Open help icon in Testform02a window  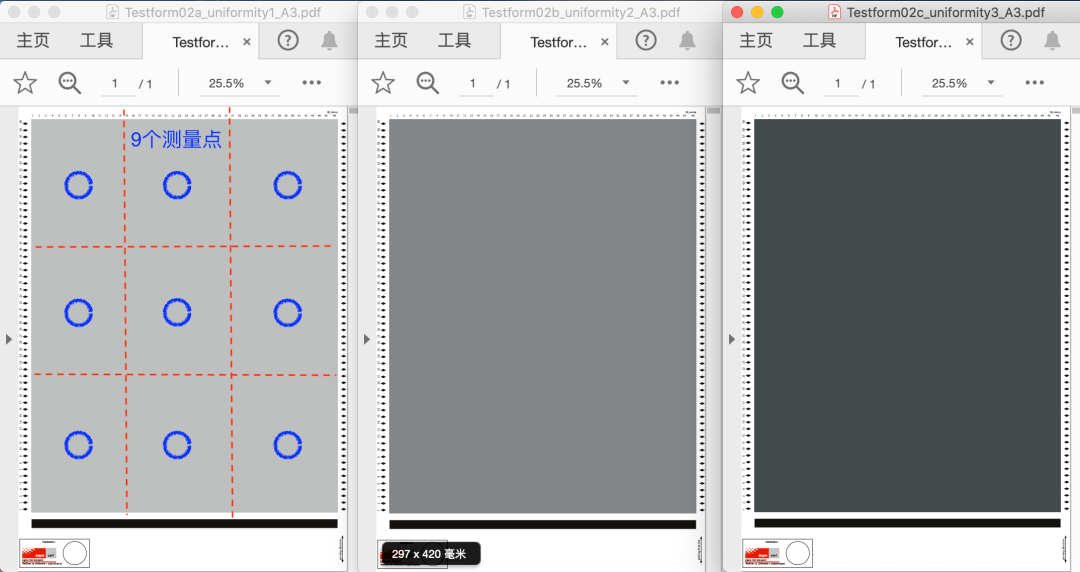click(x=288, y=40)
